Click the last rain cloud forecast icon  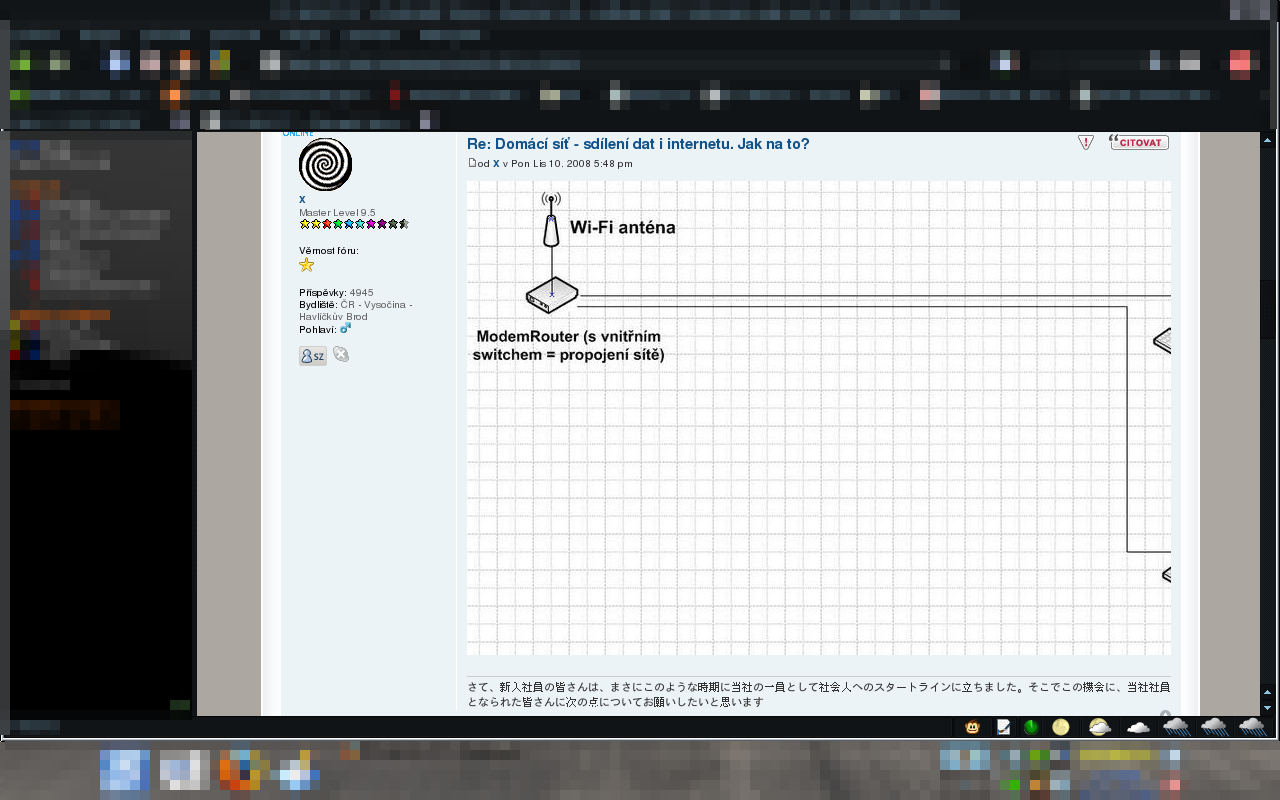[1252, 727]
